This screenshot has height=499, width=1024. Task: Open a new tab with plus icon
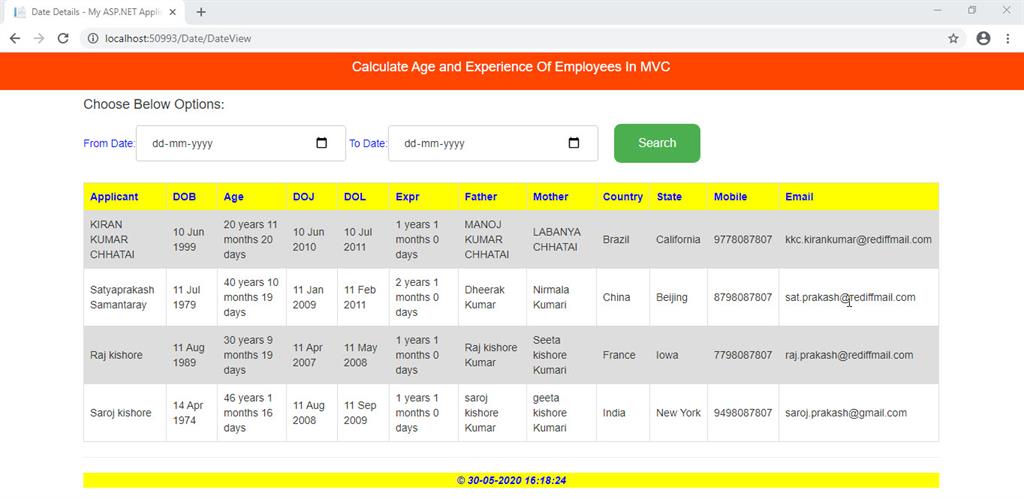[201, 12]
